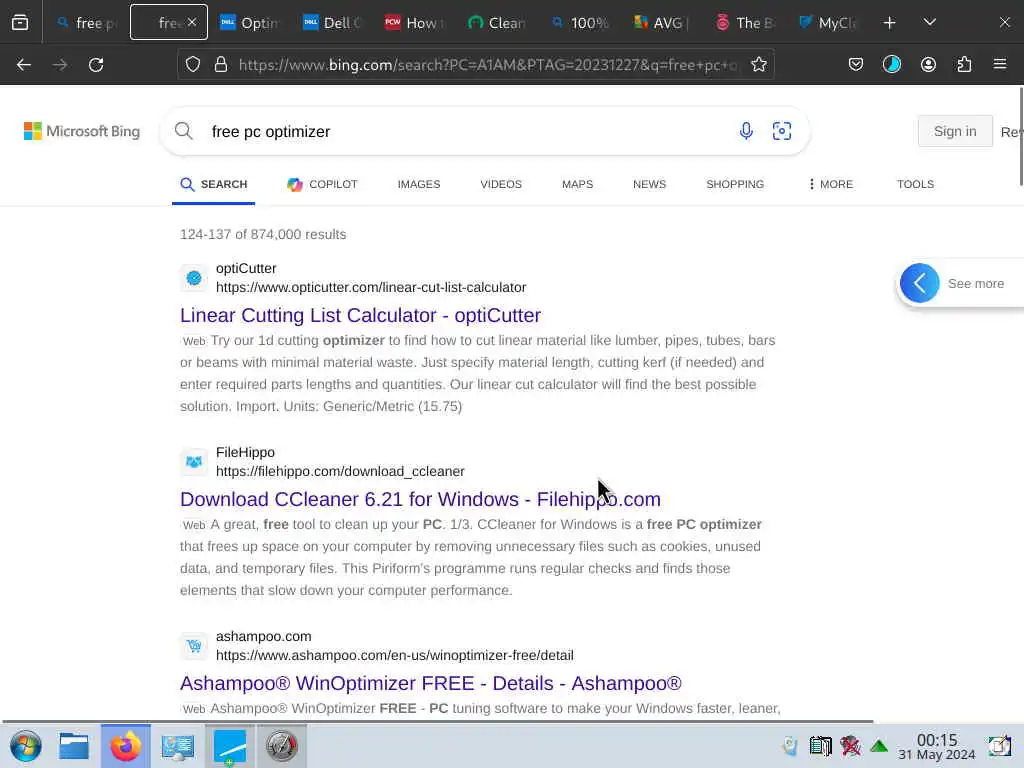Switch to IMAGES results
Viewport: 1024px width, 768px height.
tap(419, 184)
